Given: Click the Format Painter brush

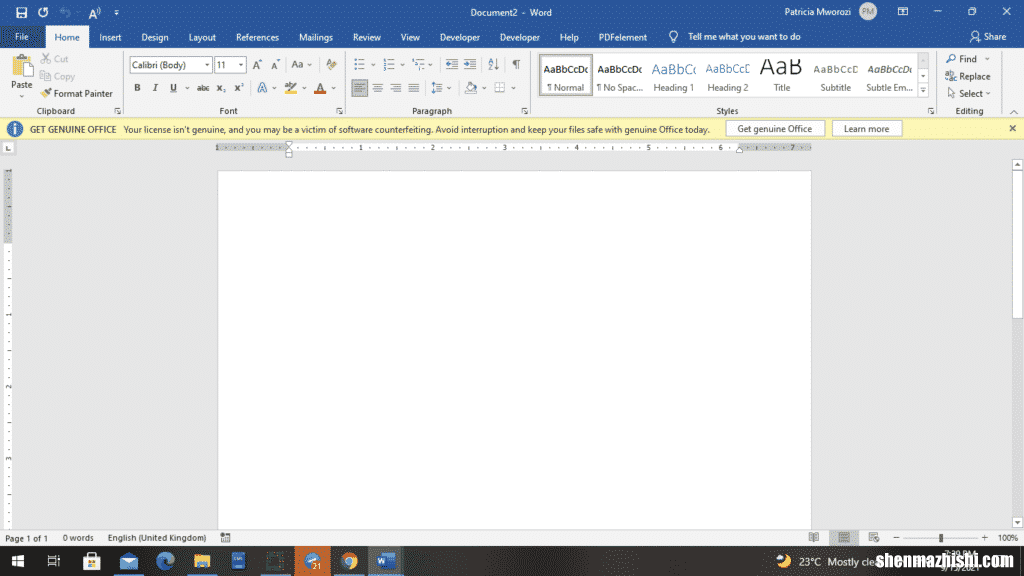Looking at the screenshot, I should 46,93.
